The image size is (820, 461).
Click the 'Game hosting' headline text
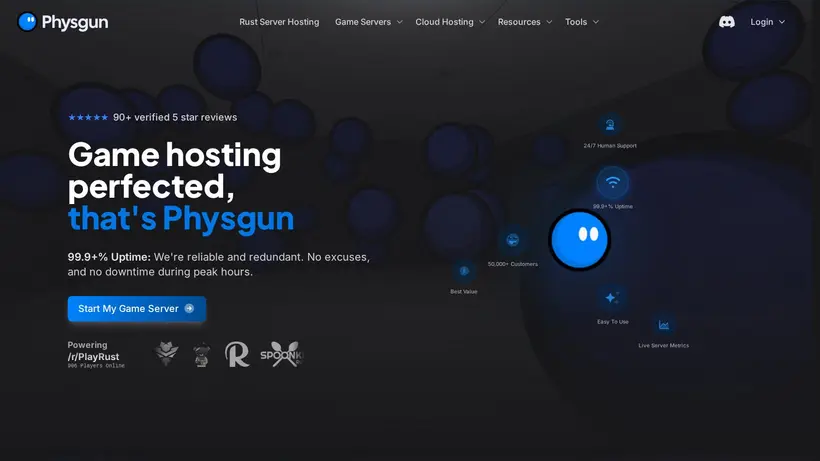[174, 156]
